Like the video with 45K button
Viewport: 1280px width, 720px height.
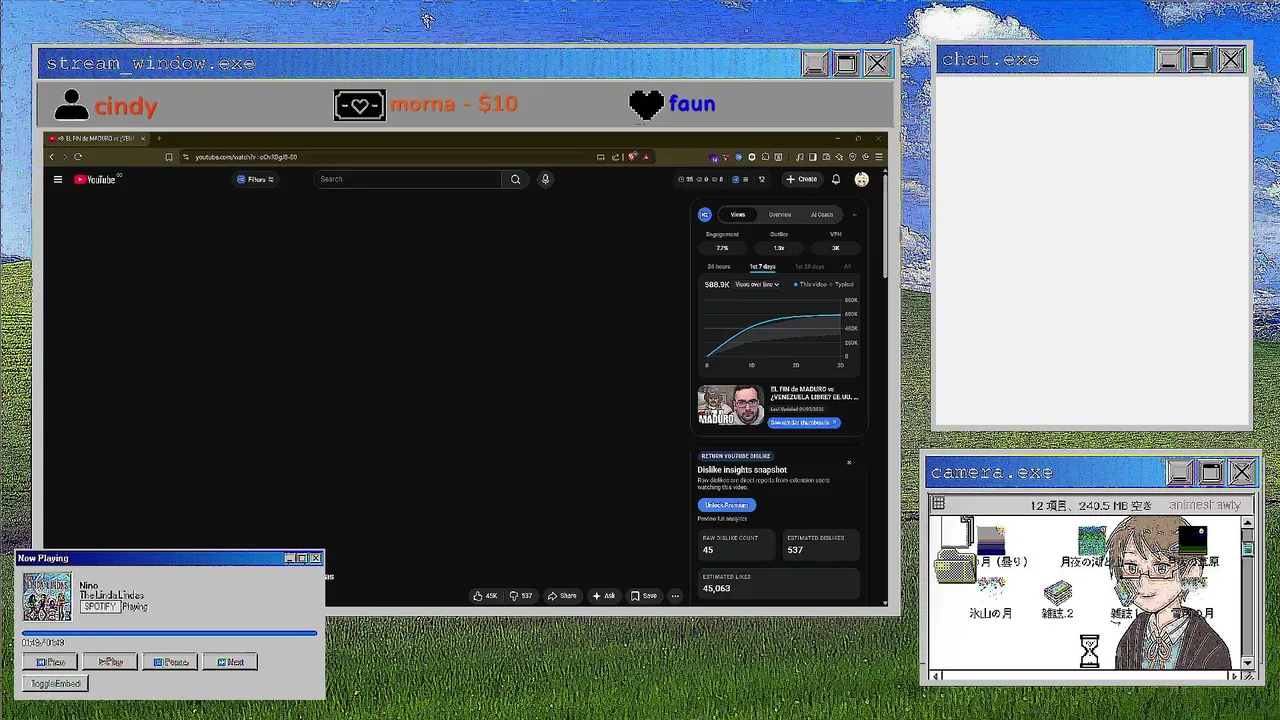click(486, 595)
